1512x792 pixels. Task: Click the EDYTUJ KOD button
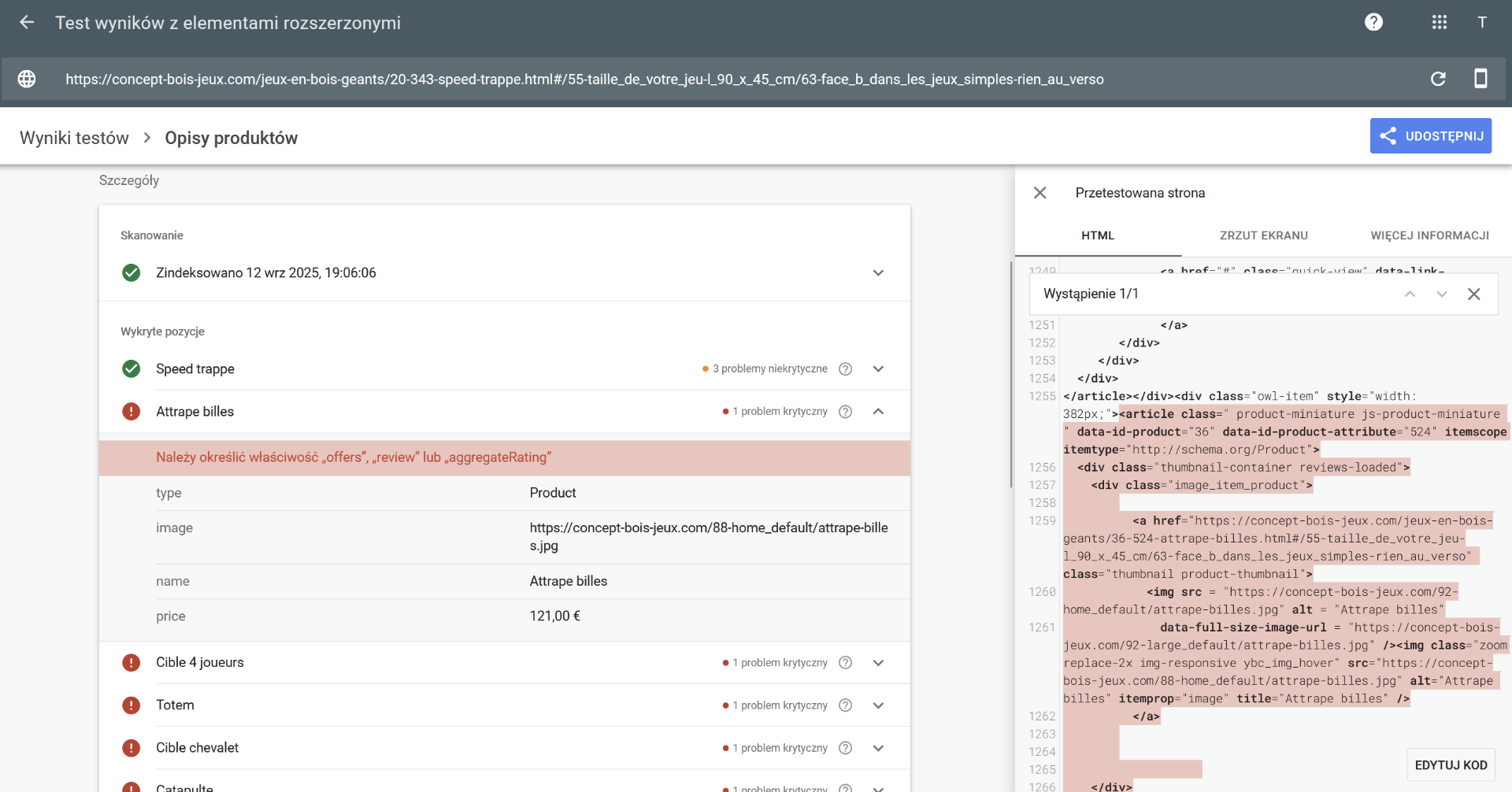(1451, 765)
